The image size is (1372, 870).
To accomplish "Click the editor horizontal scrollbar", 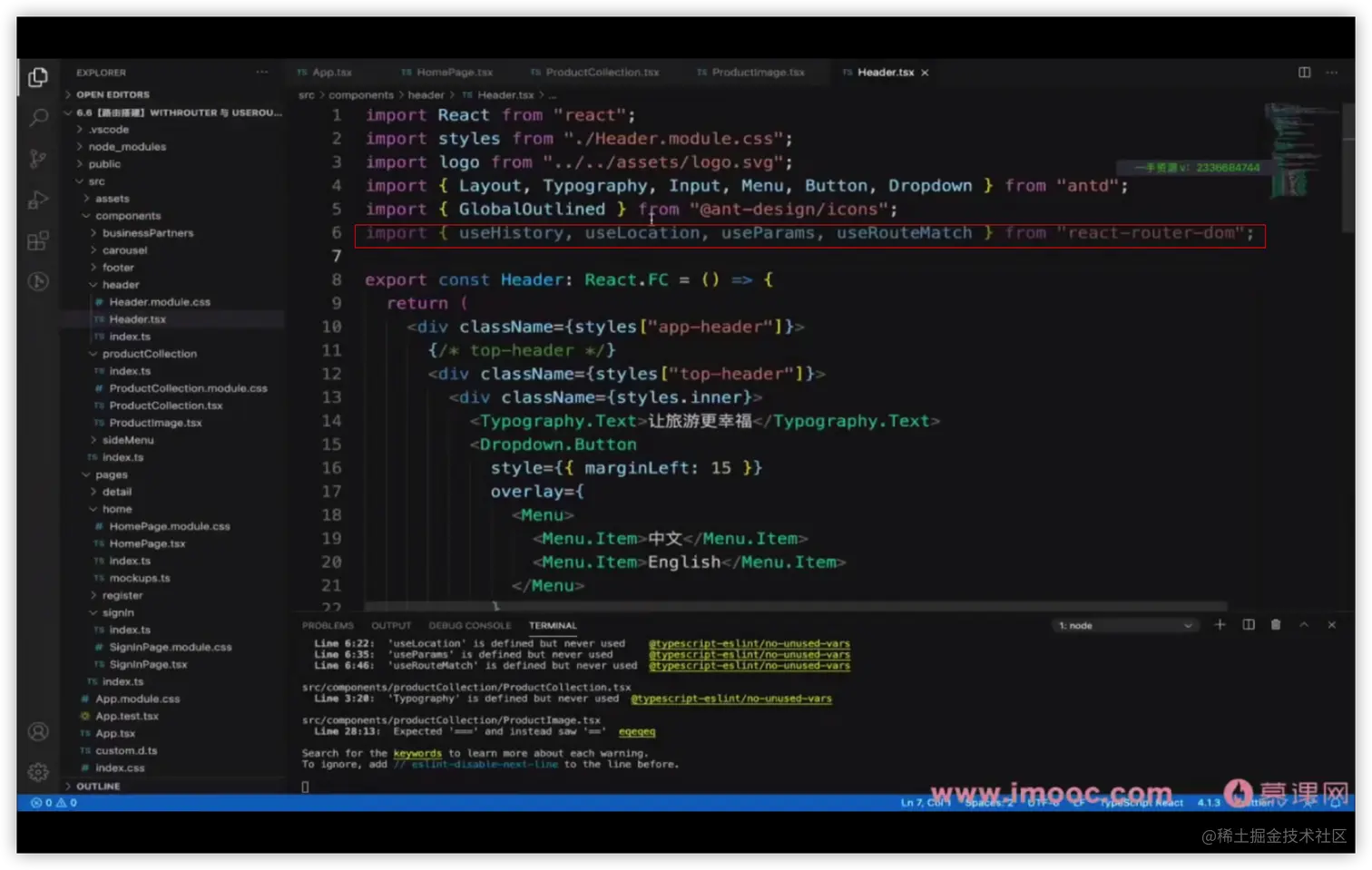I will 796,605.
